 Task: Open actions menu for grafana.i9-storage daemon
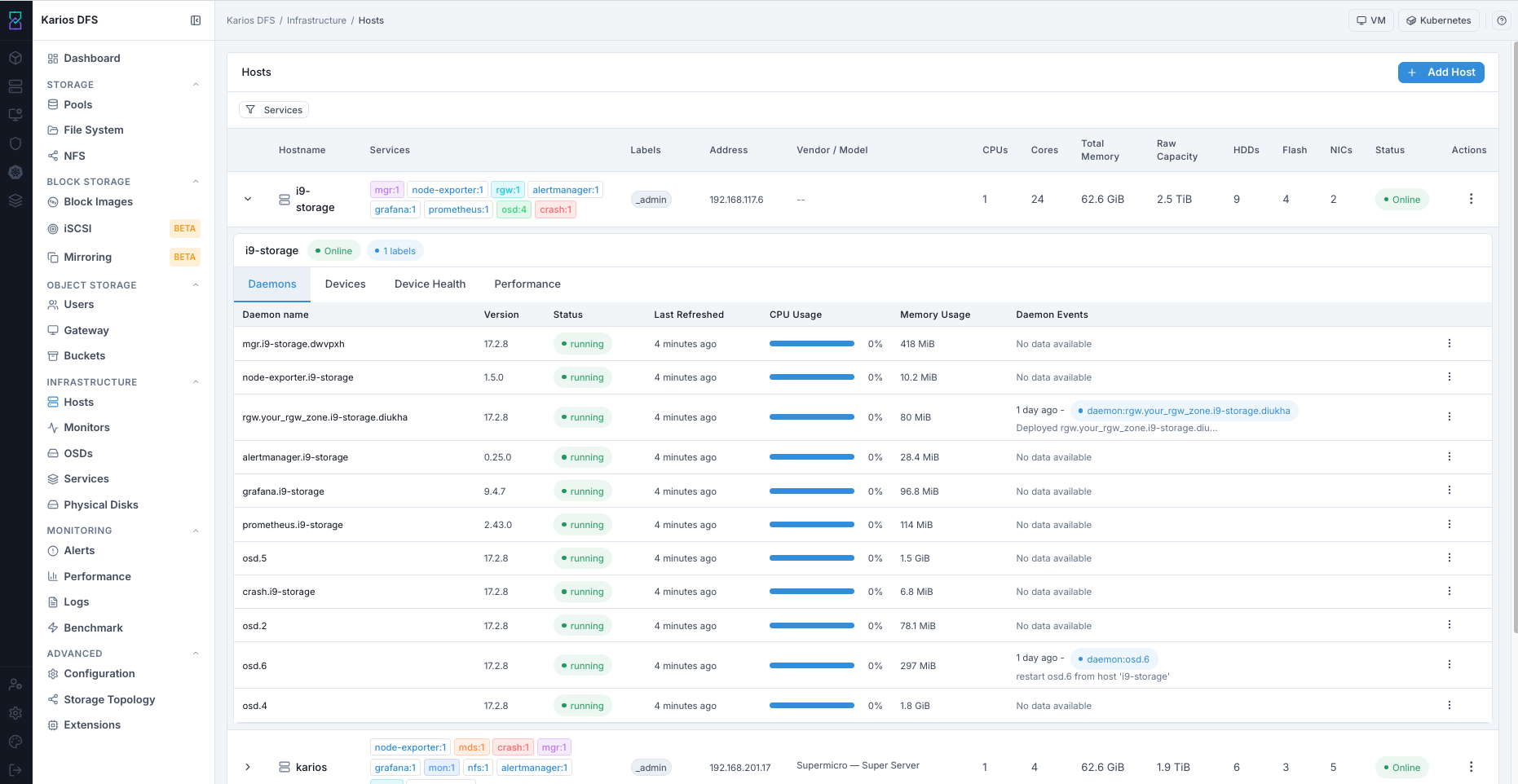(1450, 490)
